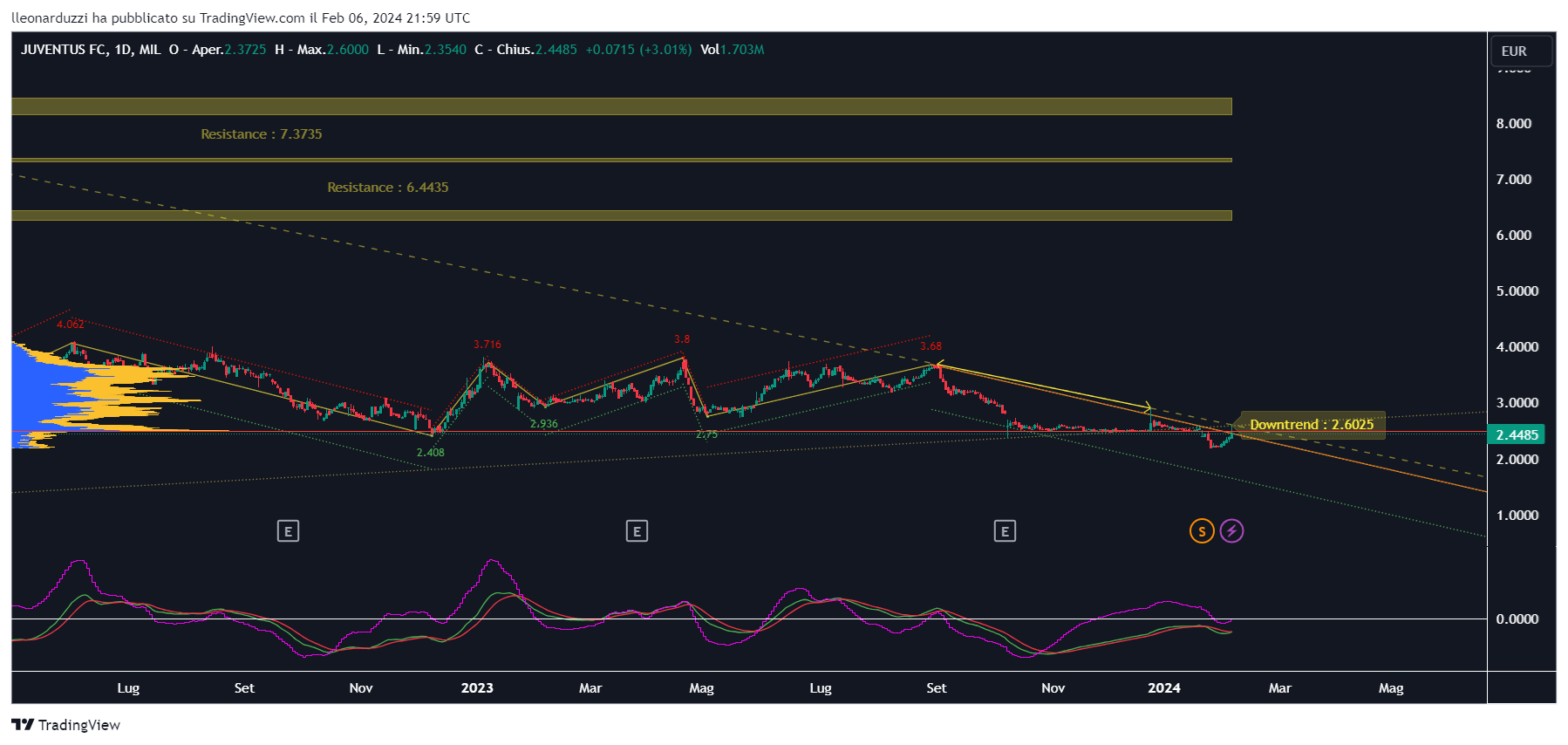Click the TradingView text link at bottom

(79, 725)
